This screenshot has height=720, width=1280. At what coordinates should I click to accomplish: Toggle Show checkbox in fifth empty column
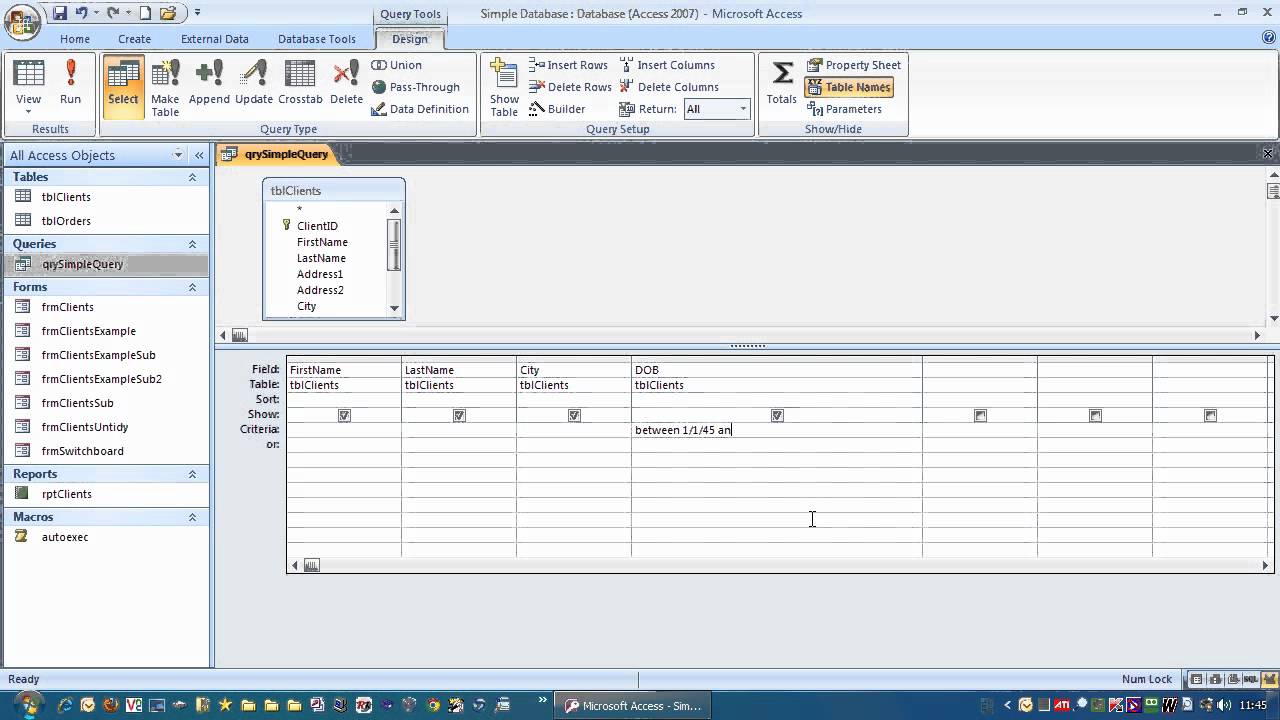(x=980, y=415)
